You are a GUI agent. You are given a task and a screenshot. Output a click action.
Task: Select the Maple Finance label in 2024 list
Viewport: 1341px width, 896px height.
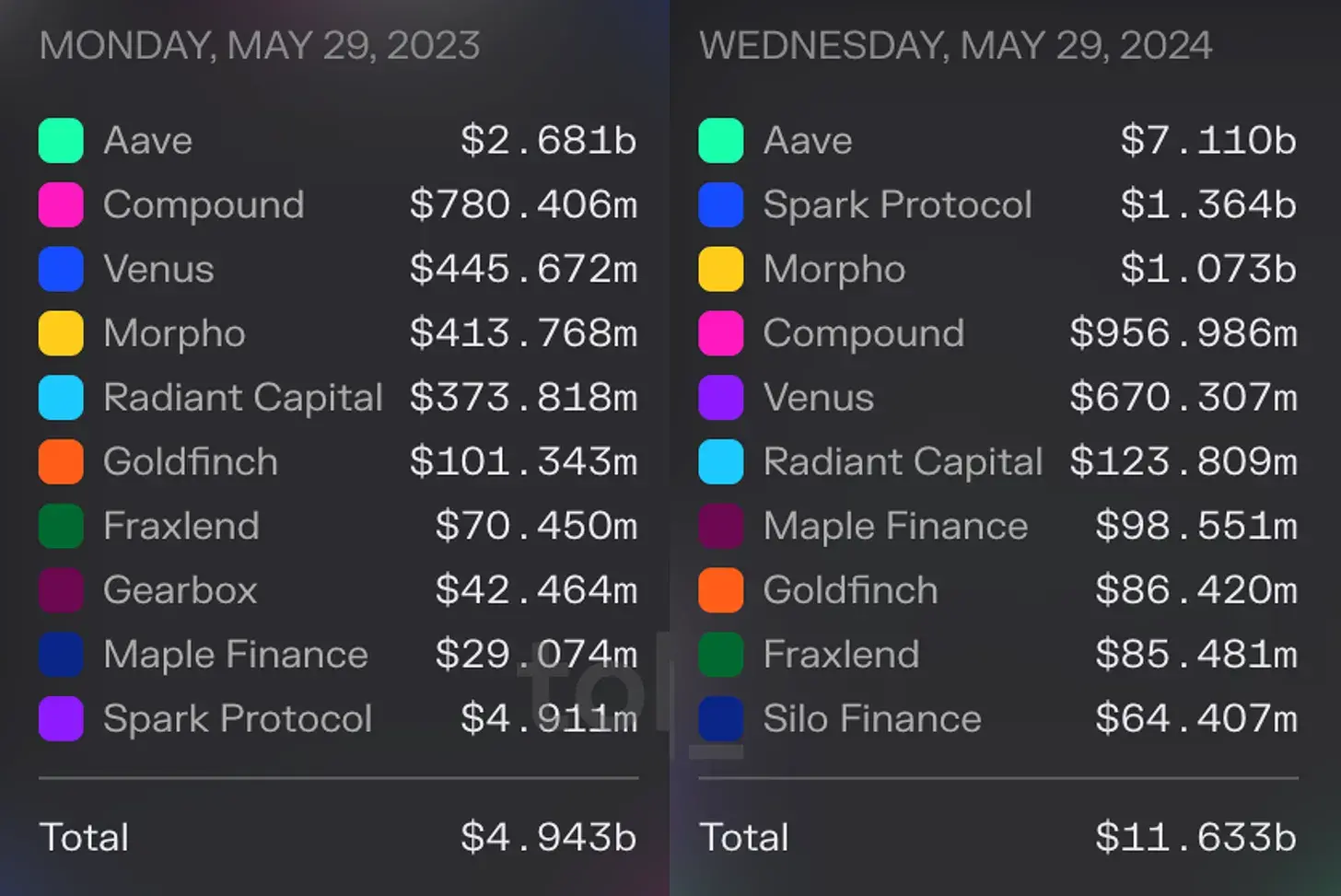point(894,526)
